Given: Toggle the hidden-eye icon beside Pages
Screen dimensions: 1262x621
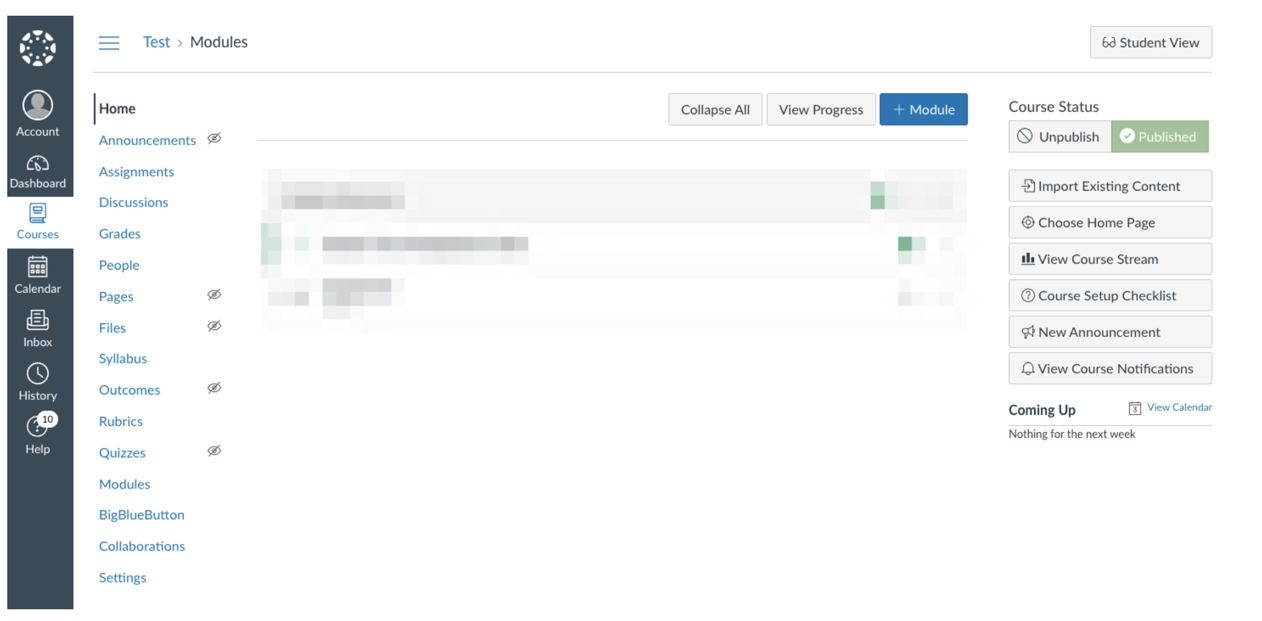Looking at the screenshot, I should coord(214,295).
